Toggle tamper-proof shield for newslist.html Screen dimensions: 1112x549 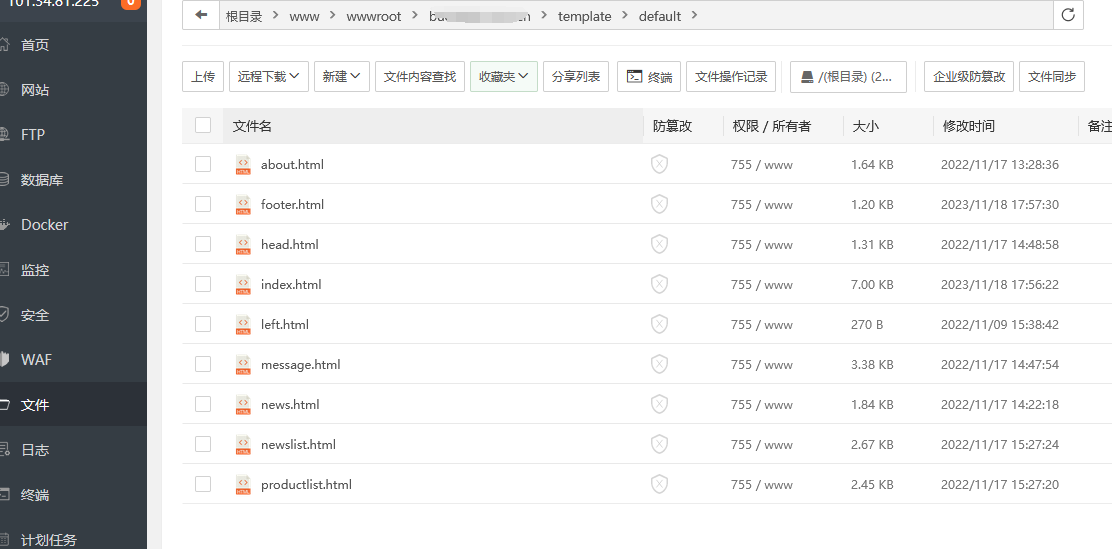click(x=660, y=445)
